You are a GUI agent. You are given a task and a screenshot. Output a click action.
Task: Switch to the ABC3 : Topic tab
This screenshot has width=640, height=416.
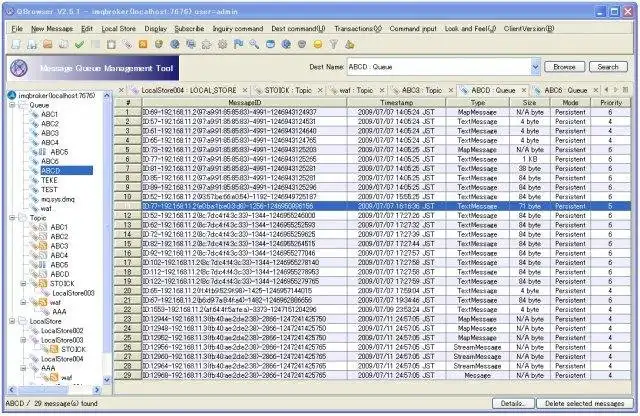[x=422, y=90]
